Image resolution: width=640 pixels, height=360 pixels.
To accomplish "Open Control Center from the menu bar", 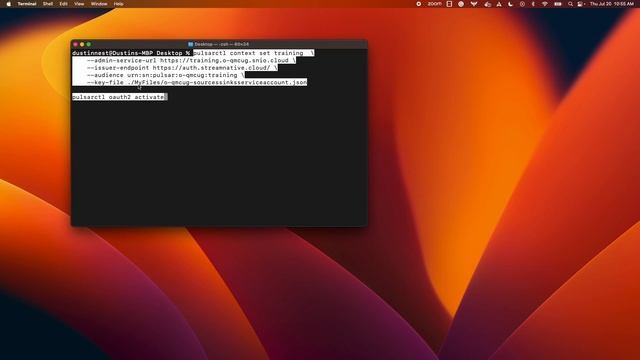I will point(580,4).
